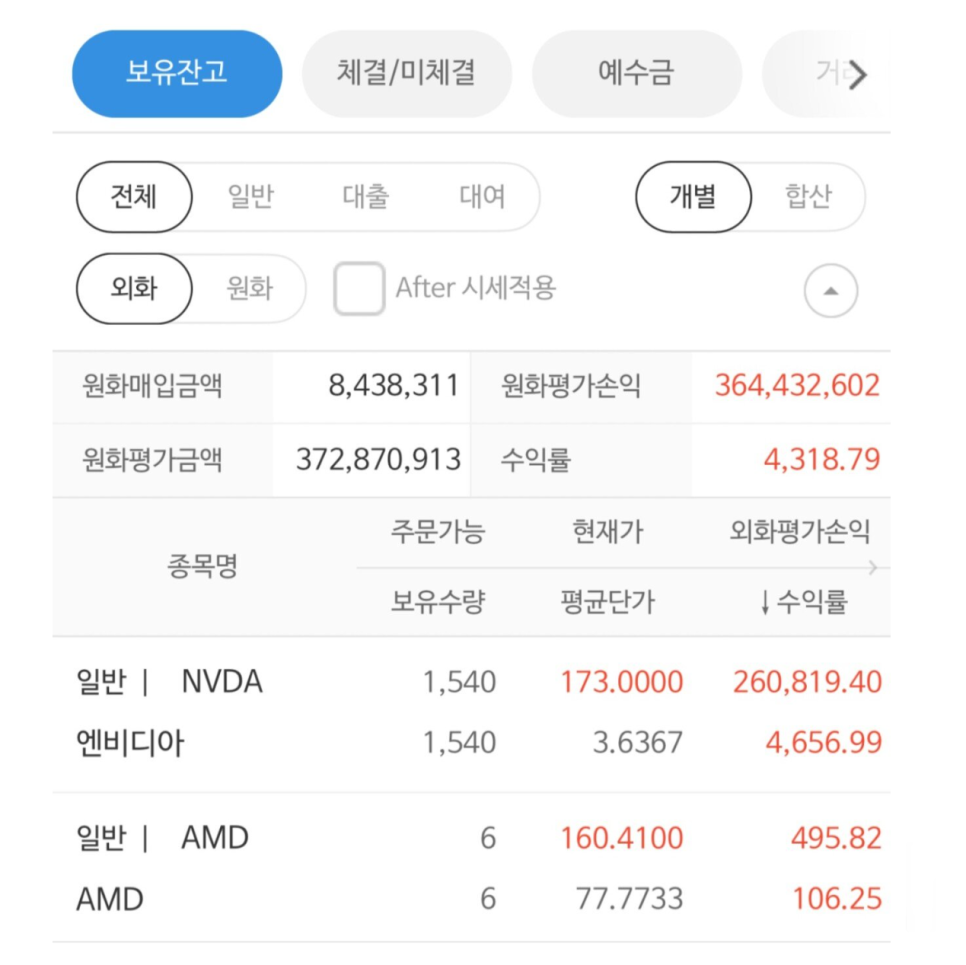Select 전체 filter option
The height and width of the screenshot is (965, 966).
pos(134,197)
